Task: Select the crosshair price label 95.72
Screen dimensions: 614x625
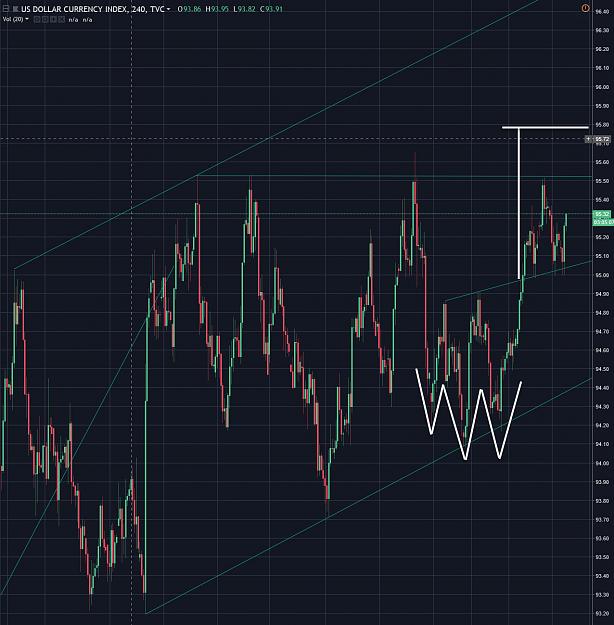Action: pyautogui.click(x=602, y=139)
